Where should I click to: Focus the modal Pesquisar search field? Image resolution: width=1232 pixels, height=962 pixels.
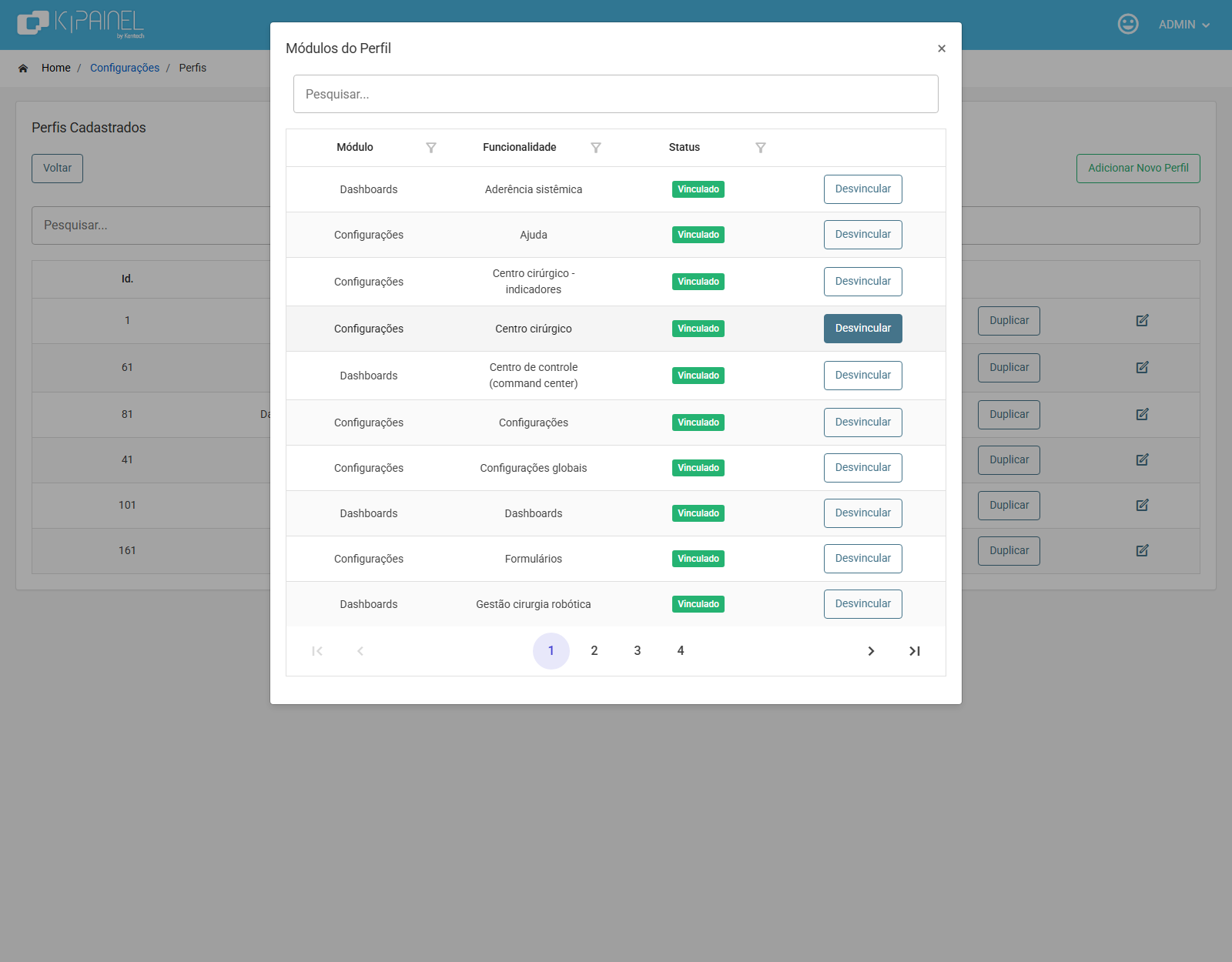click(x=616, y=94)
